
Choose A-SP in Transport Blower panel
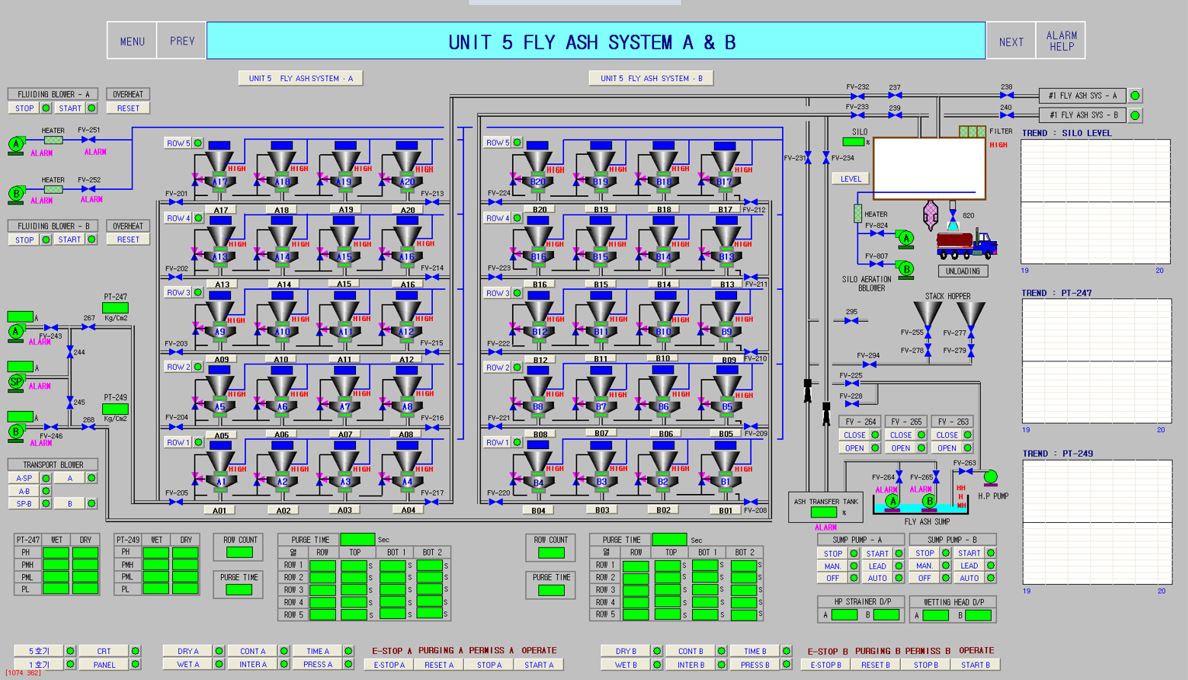pos(24,478)
